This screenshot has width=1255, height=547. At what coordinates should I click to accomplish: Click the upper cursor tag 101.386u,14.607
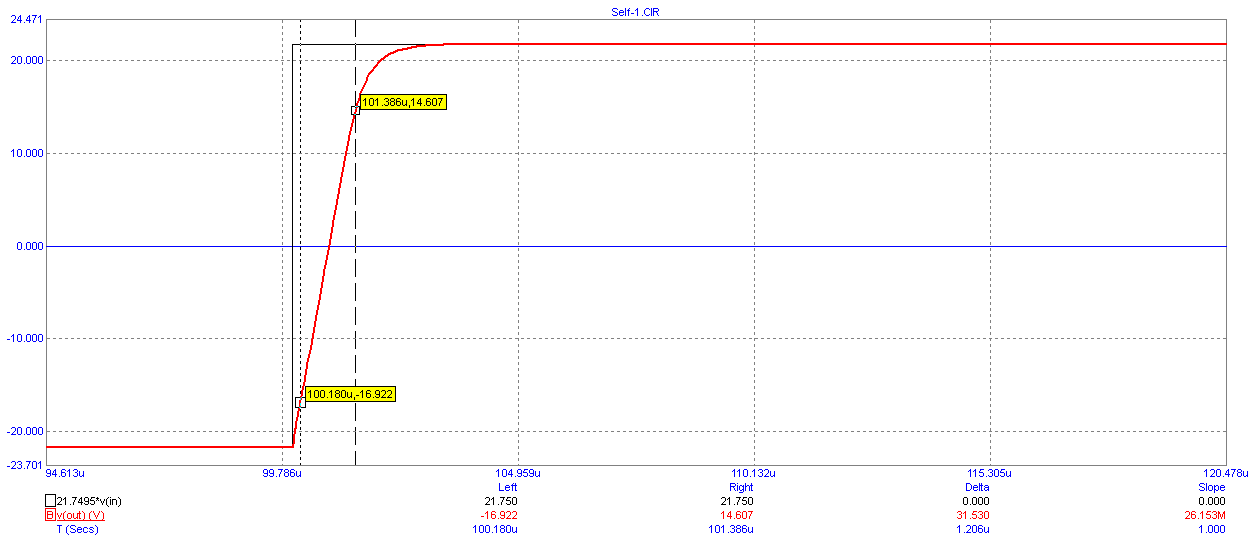point(402,102)
